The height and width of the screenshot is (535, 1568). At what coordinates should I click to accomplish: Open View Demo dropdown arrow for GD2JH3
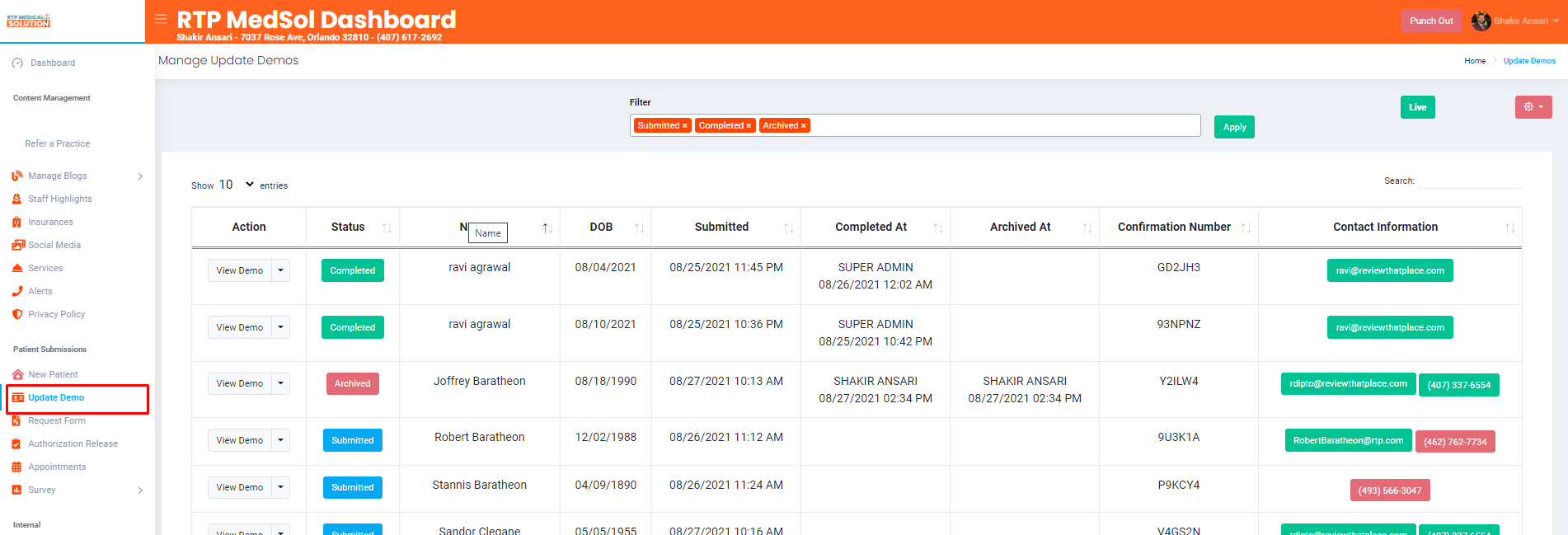tap(281, 270)
